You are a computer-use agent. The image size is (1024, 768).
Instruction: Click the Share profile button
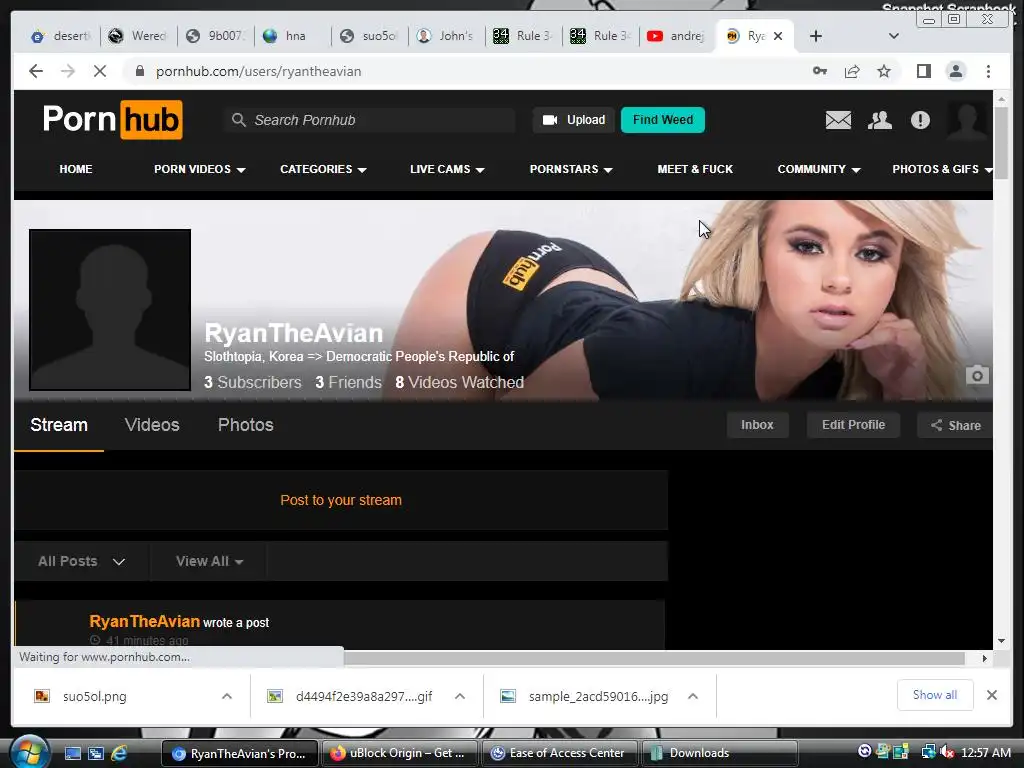click(955, 425)
